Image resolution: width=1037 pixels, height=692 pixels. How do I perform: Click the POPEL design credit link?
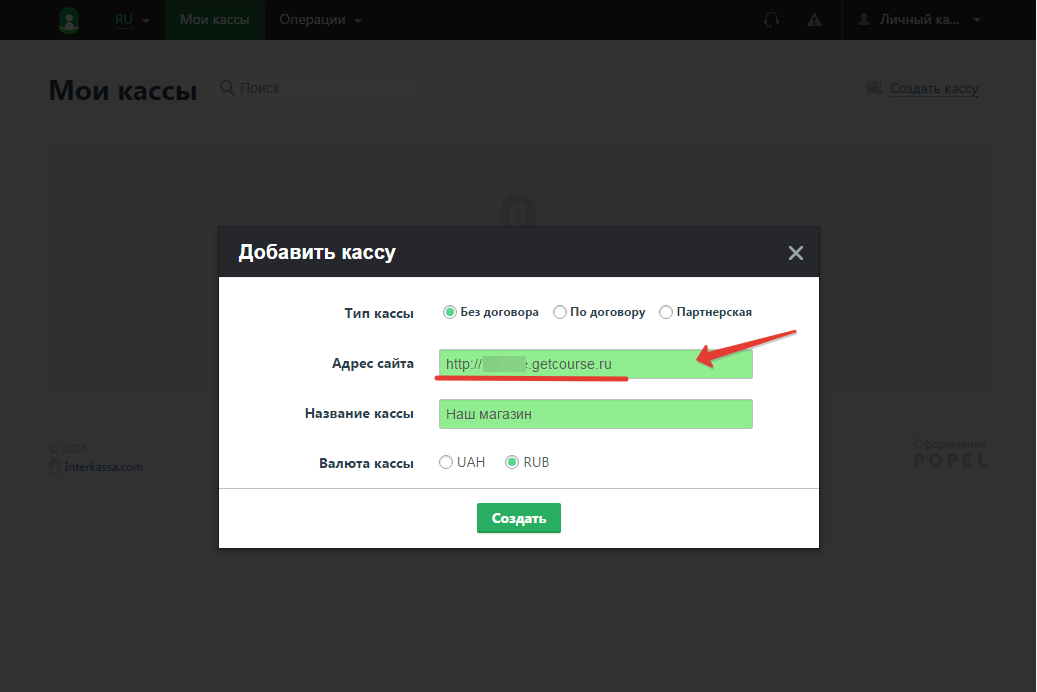click(x=951, y=460)
